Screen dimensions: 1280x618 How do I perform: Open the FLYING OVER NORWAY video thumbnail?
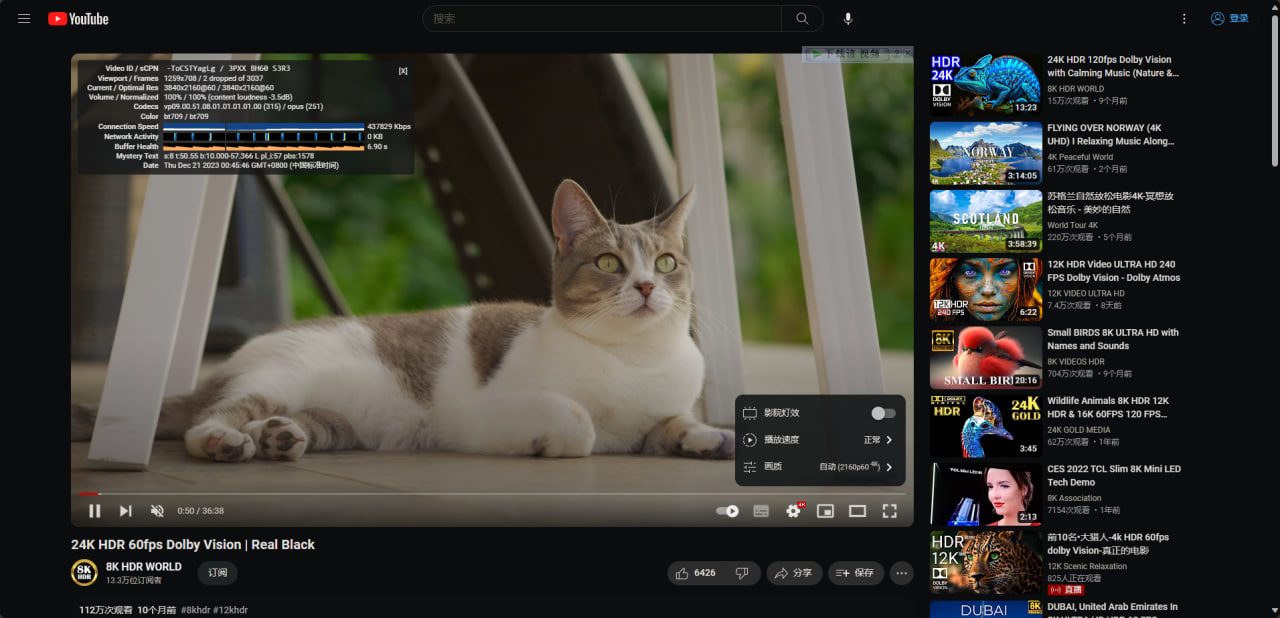pos(986,154)
